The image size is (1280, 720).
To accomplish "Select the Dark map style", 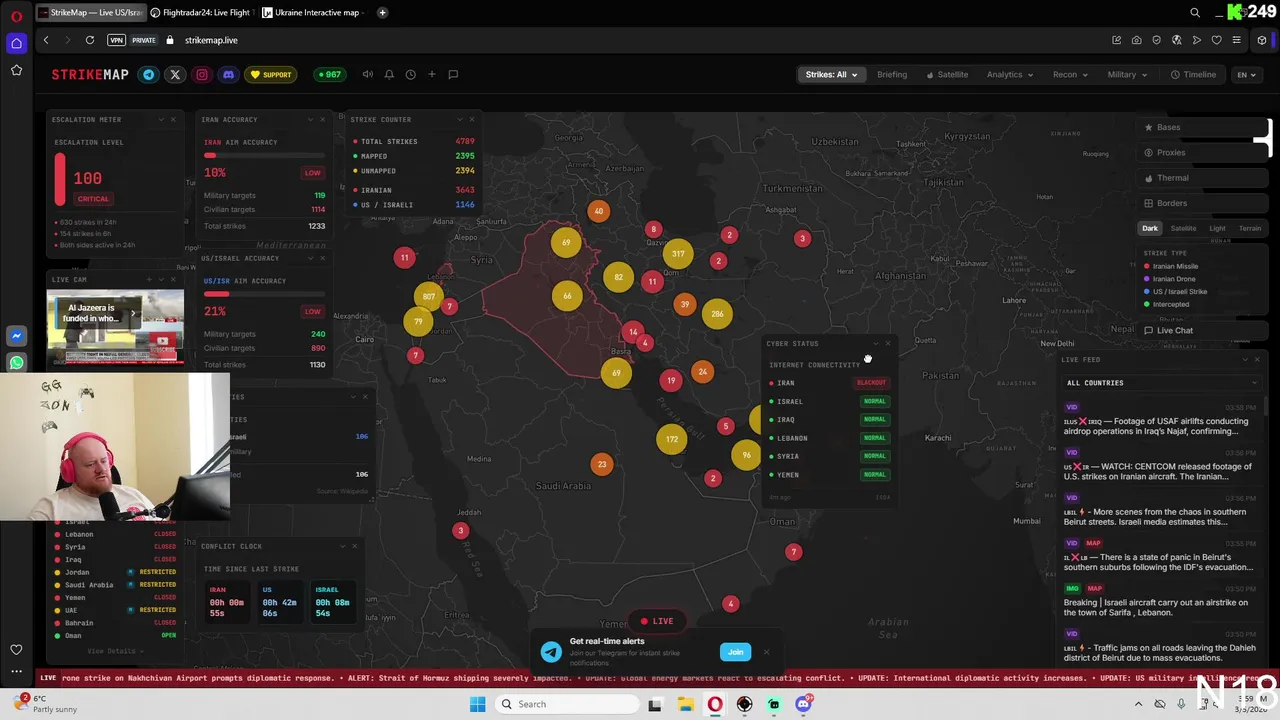I will click(x=1150, y=228).
